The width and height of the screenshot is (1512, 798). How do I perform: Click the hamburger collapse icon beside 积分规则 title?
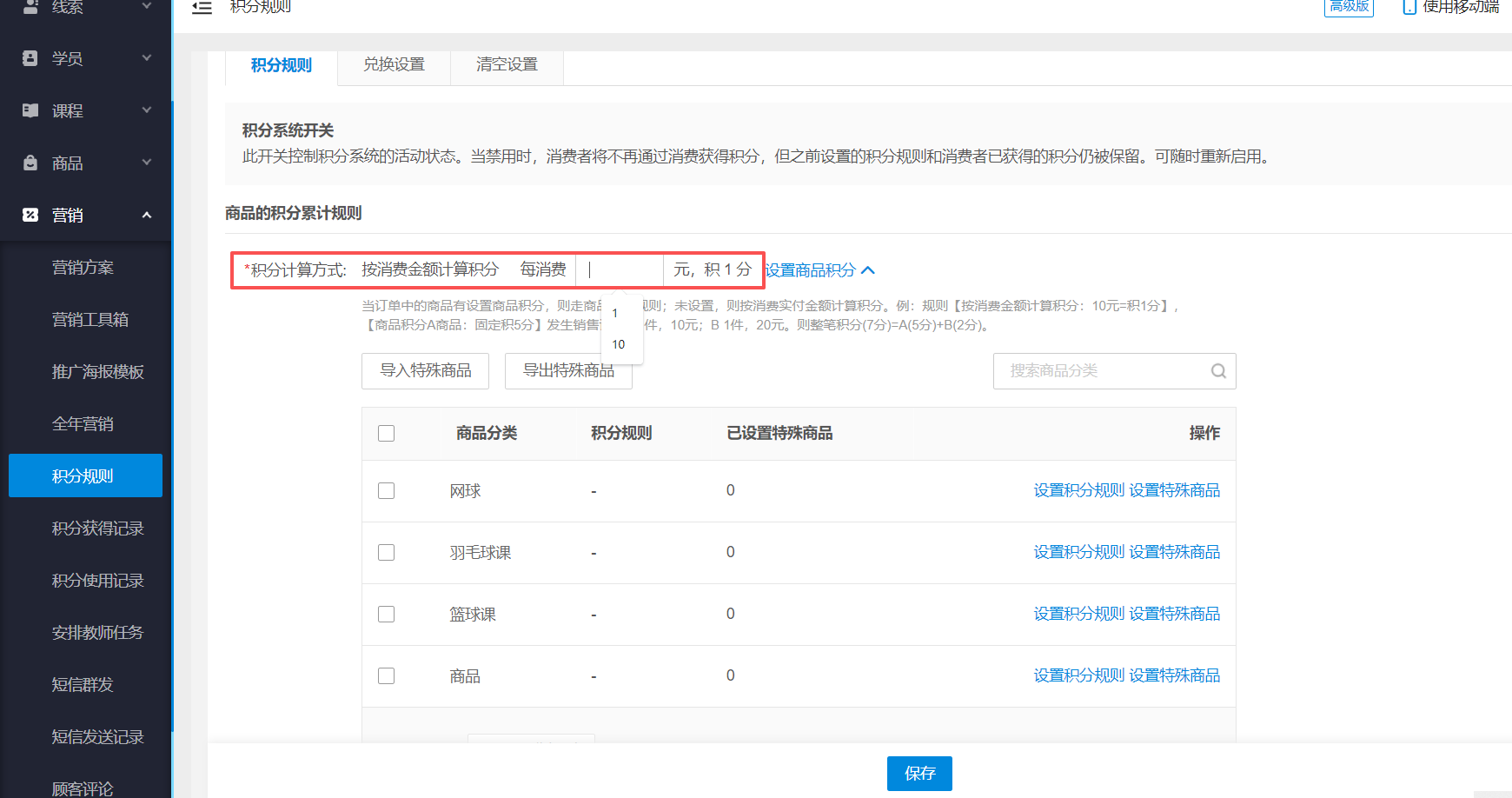(202, 7)
